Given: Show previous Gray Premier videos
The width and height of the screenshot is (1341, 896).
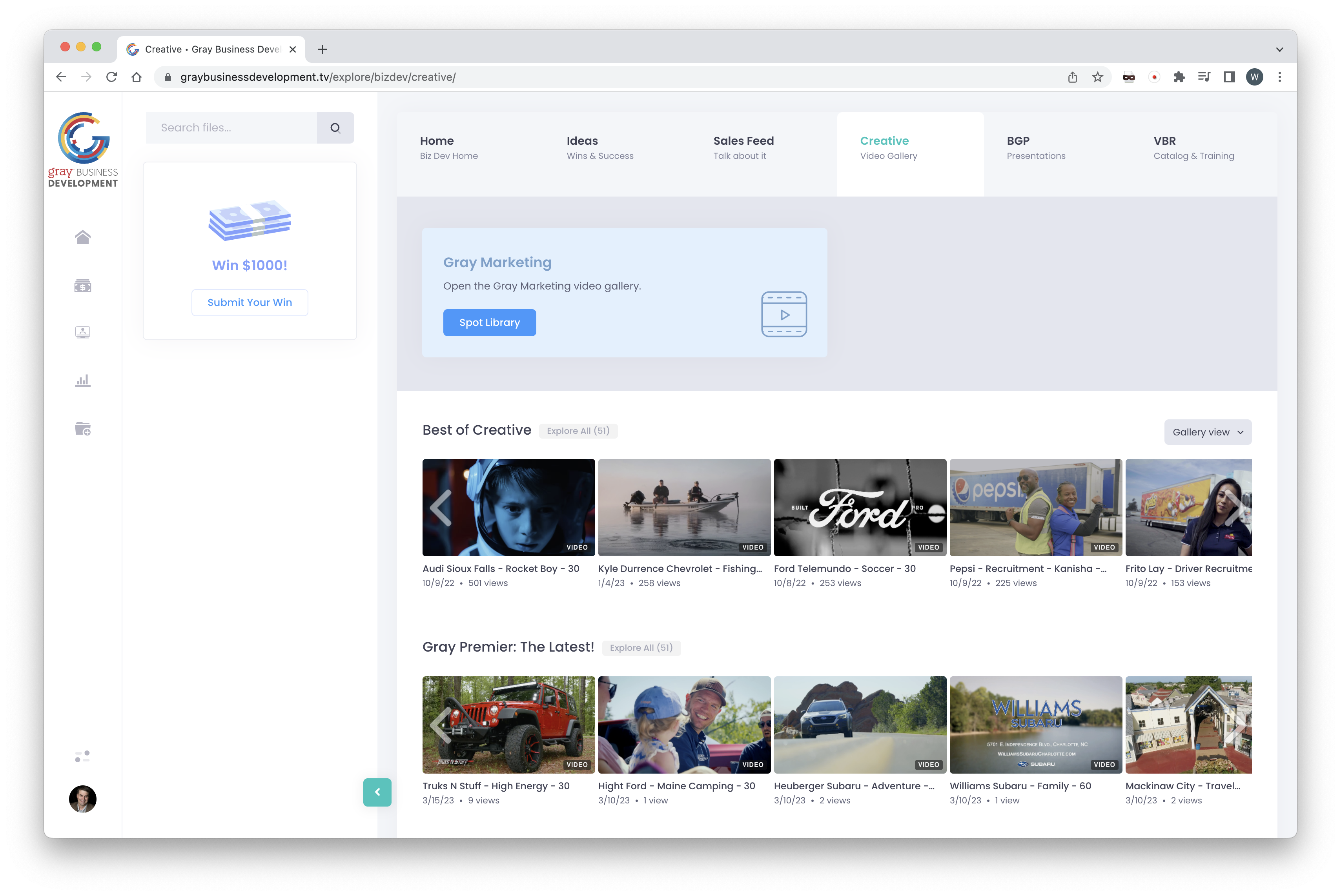Looking at the screenshot, I should pos(441,725).
